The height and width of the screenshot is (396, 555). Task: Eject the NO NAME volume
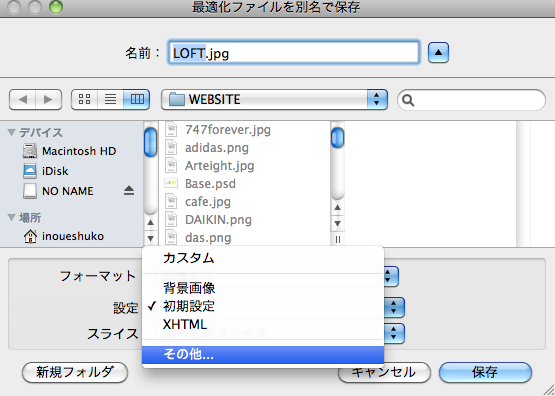[129, 191]
